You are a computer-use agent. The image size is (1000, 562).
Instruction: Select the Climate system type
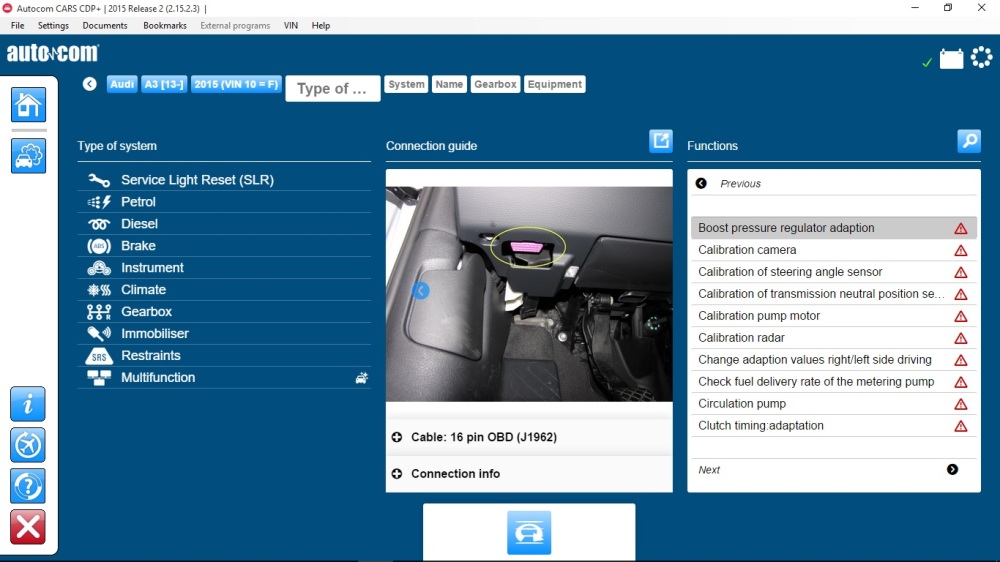(224, 290)
